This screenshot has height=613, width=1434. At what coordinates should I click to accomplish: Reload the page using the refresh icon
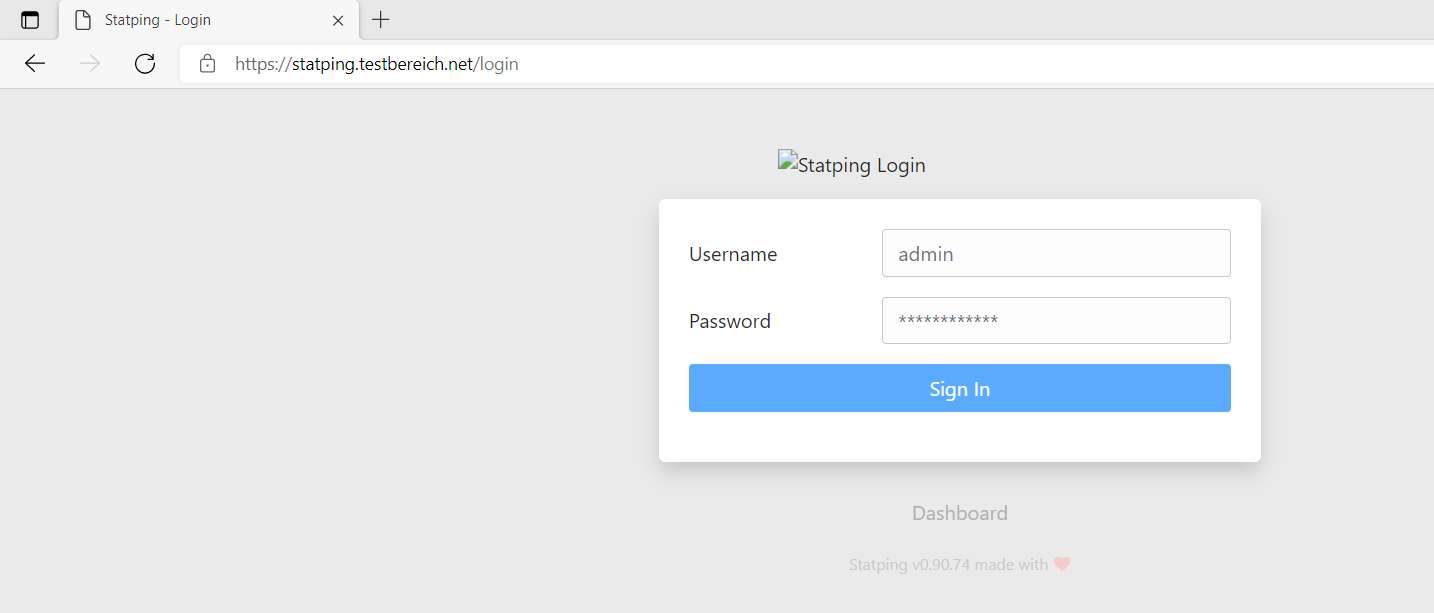click(145, 64)
